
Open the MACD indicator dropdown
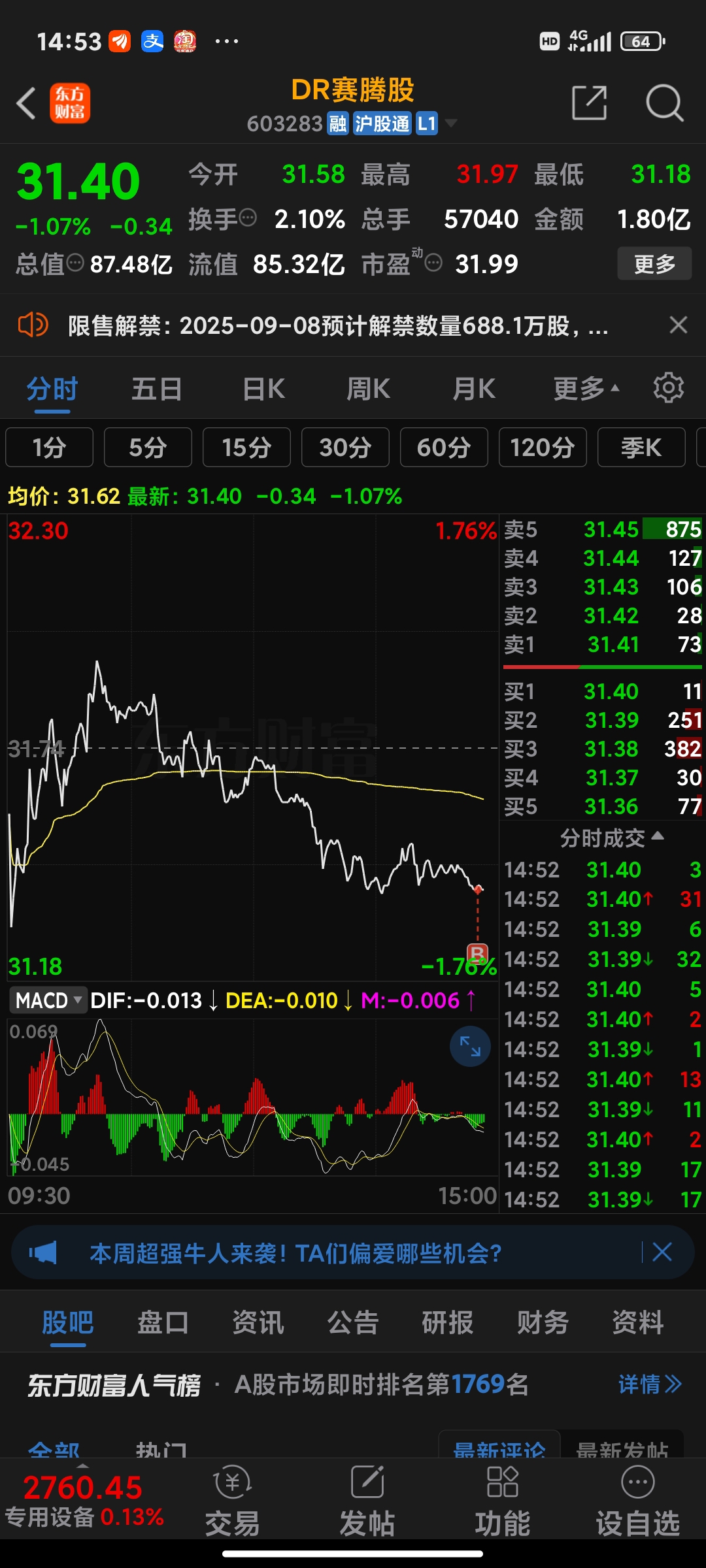[x=48, y=1000]
